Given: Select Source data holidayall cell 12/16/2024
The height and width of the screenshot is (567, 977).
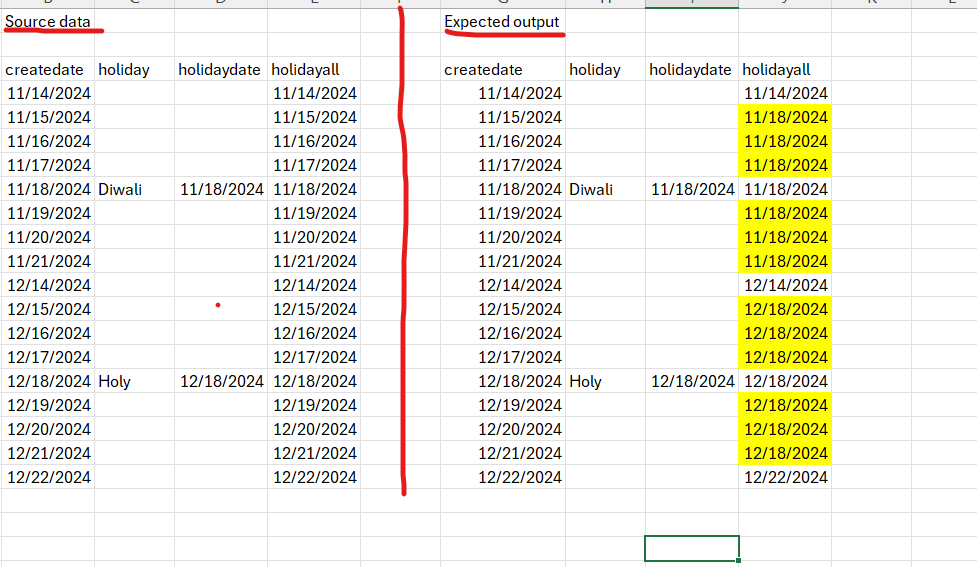Looking at the screenshot, I should [314, 333].
